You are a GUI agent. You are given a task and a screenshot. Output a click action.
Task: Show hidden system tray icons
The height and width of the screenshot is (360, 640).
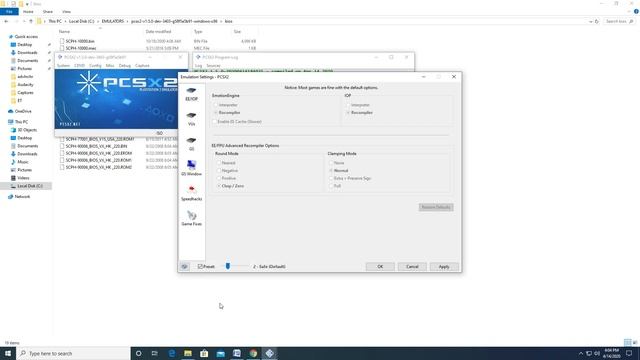(x=581, y=353)
